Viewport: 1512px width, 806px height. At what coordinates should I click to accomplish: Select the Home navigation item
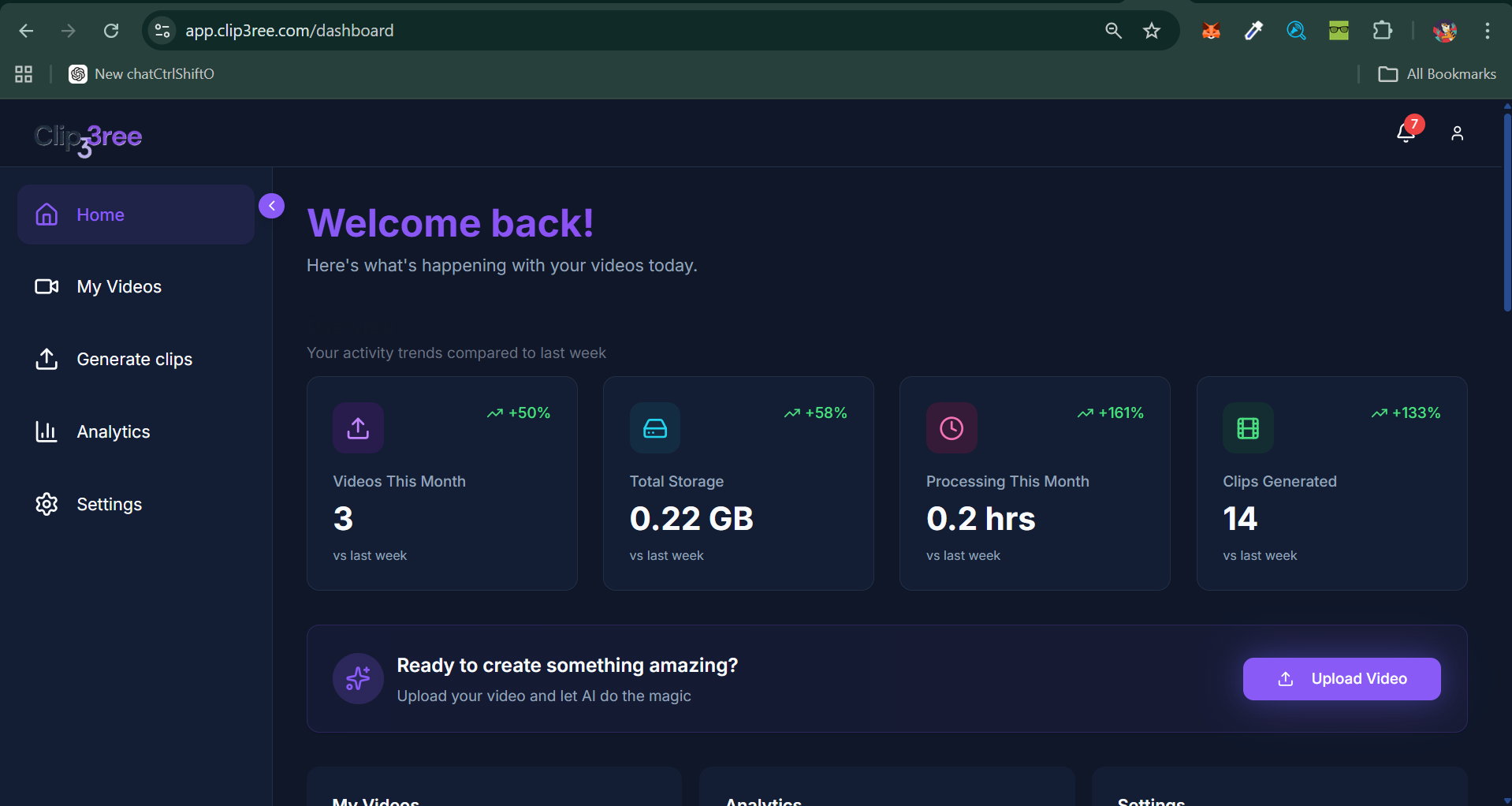coord(100,214)
